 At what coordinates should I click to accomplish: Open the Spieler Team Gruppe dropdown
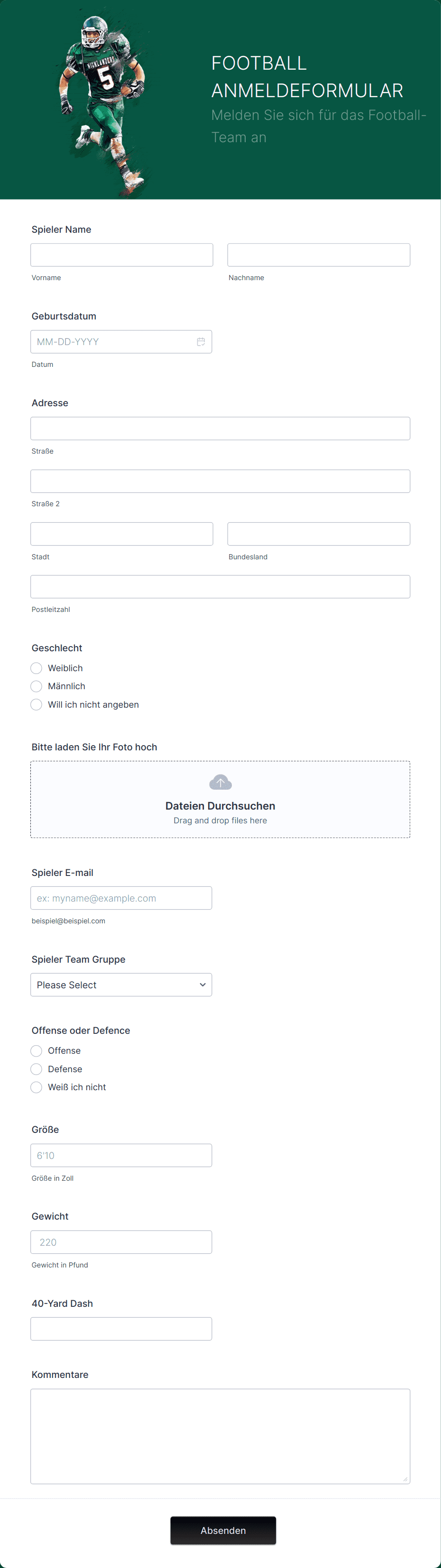click(121, 985)
